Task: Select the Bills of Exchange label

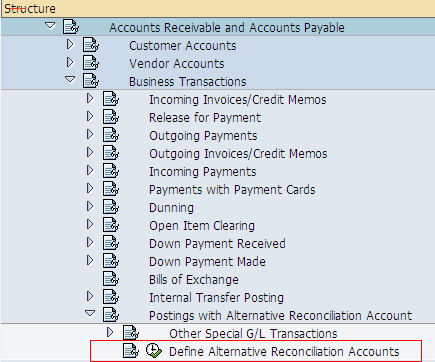Action: click(194, 279)
